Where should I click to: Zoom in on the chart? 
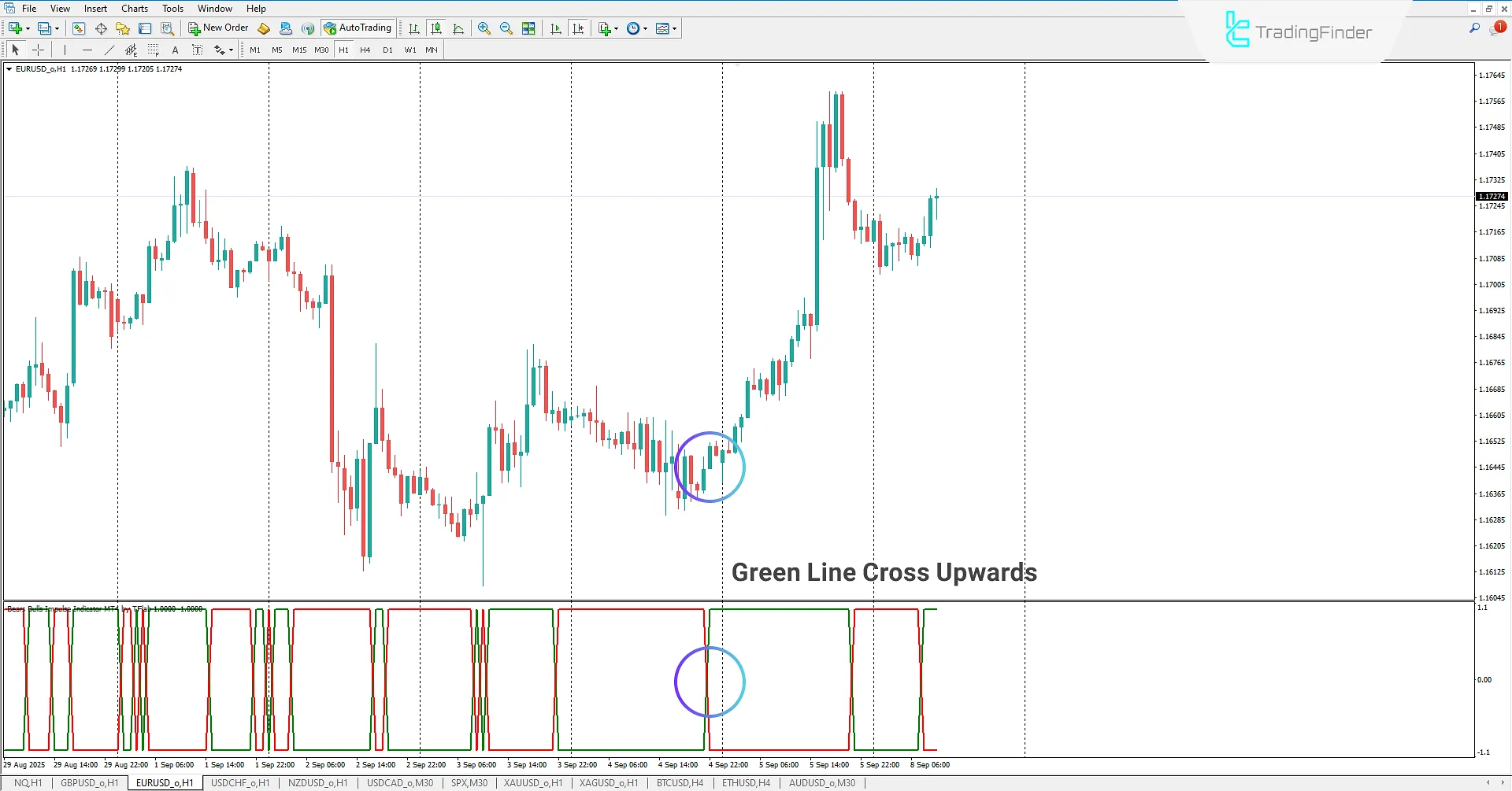[x=484, y=28]
